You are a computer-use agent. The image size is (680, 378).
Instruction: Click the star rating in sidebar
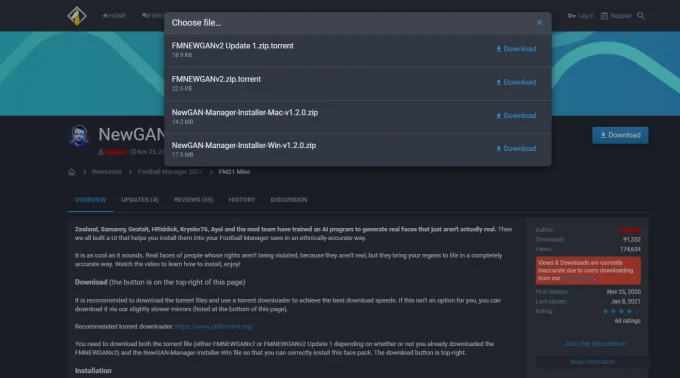pos(621,311)
